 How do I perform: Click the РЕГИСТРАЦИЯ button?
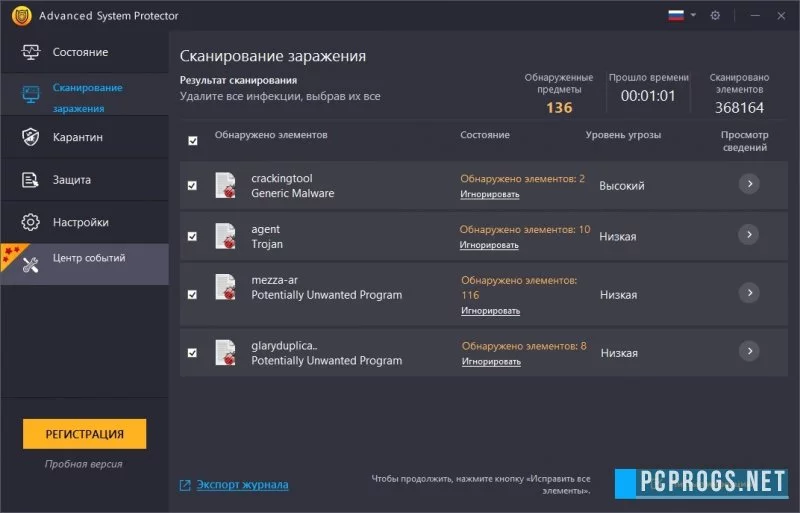point(85,434)
